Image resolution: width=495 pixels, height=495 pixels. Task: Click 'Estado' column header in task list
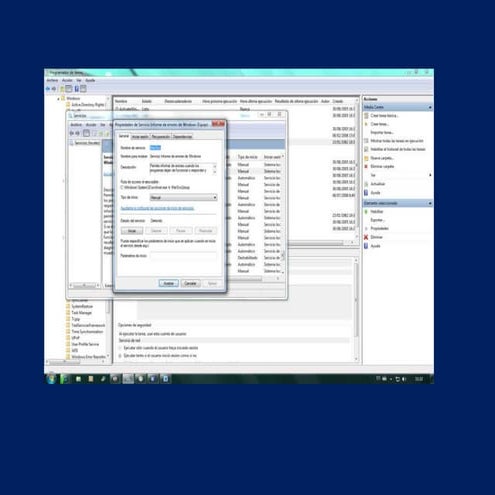click(147, 101)
